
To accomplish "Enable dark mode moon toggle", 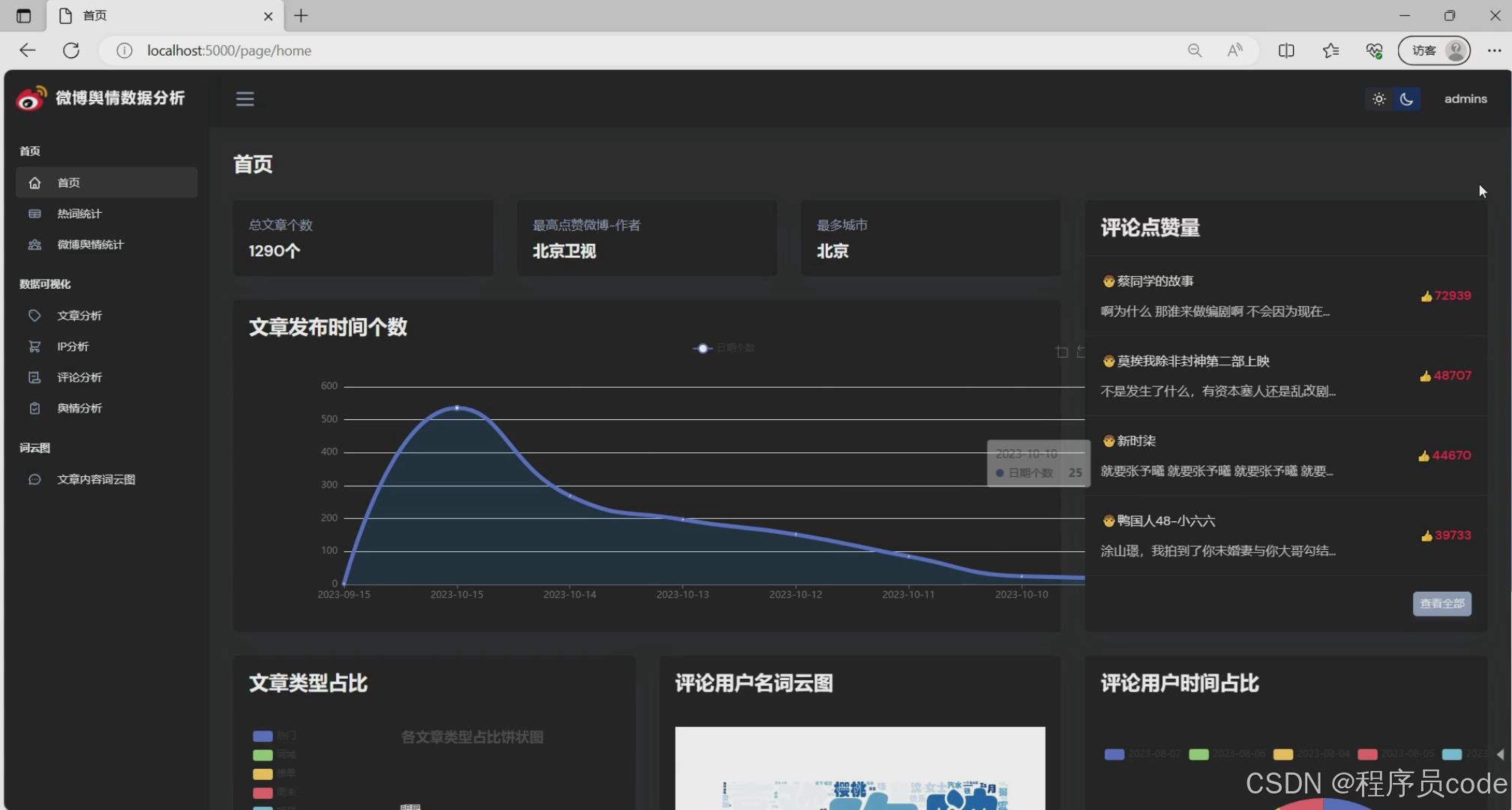I will [x=1406, y=99].
